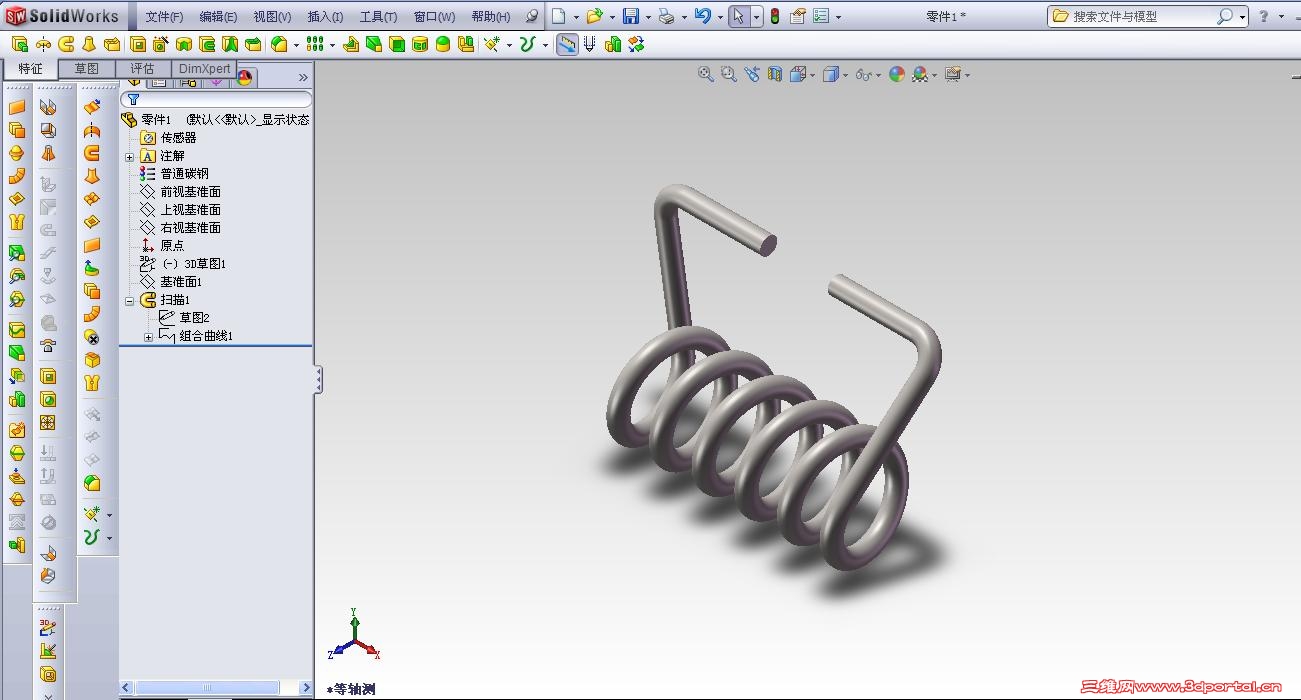Click the feature tree filter input box
The image size is (1301, 700).
pyautogui.click(x=216, y=100)
